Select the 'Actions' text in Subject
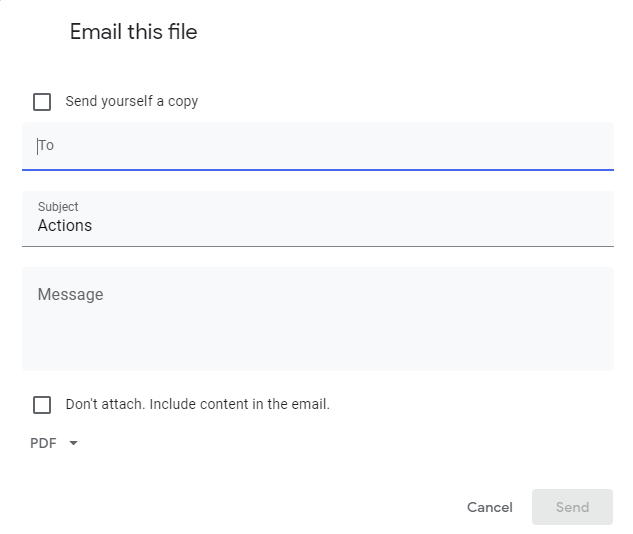633x534 pixels. (x=65, y=226)
